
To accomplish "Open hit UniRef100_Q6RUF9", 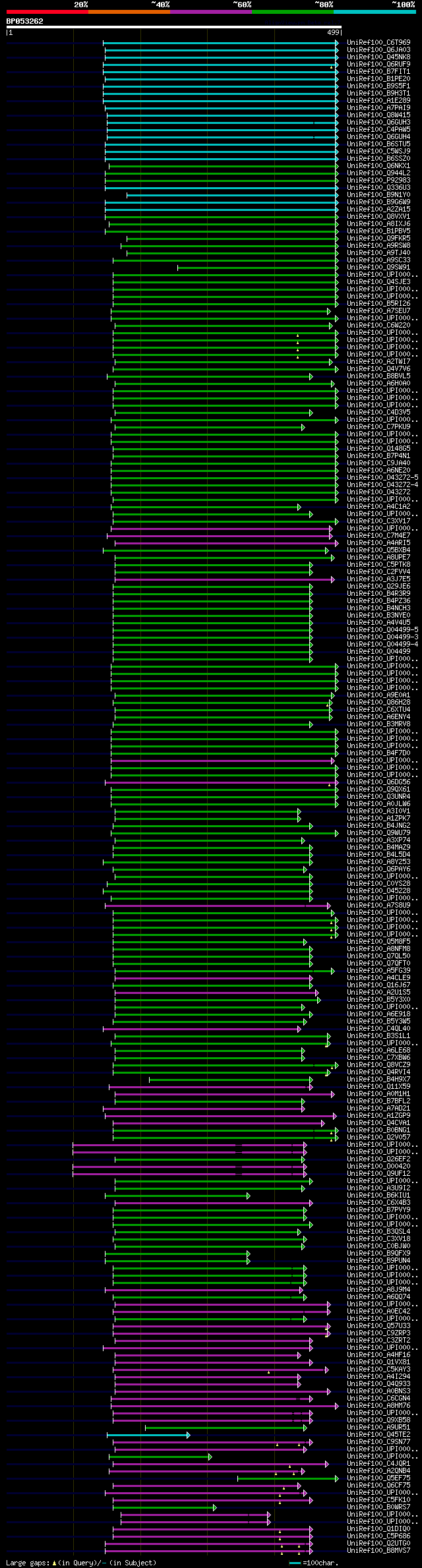I will click(x=378, y=64).
